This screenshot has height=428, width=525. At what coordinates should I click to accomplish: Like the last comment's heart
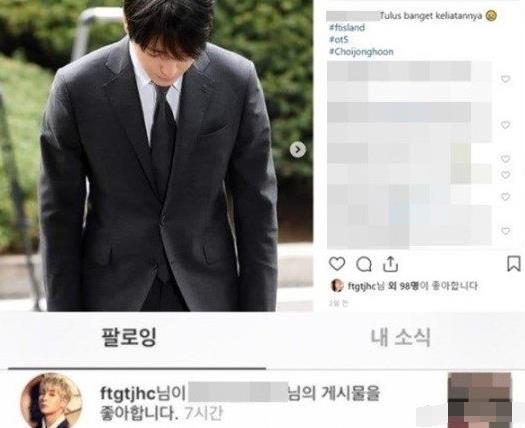click(506, 231)
